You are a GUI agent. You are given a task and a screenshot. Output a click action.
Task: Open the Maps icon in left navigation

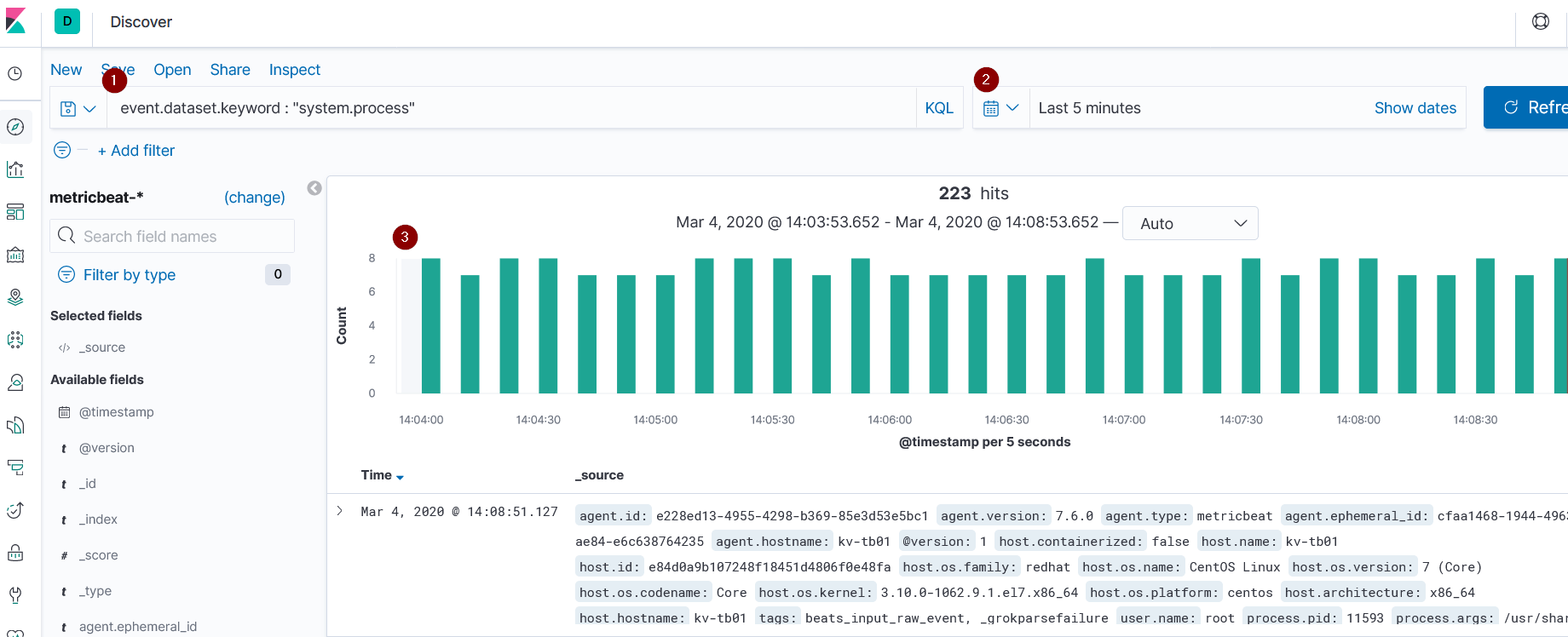click(15, 297)
